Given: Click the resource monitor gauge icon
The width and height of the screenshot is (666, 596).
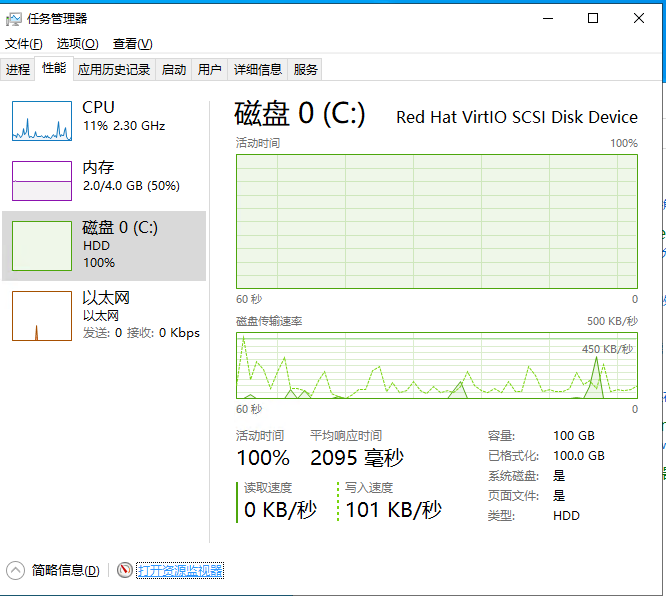Looking at the screenshot, I should pyautogui.click(x=125, y=570).
